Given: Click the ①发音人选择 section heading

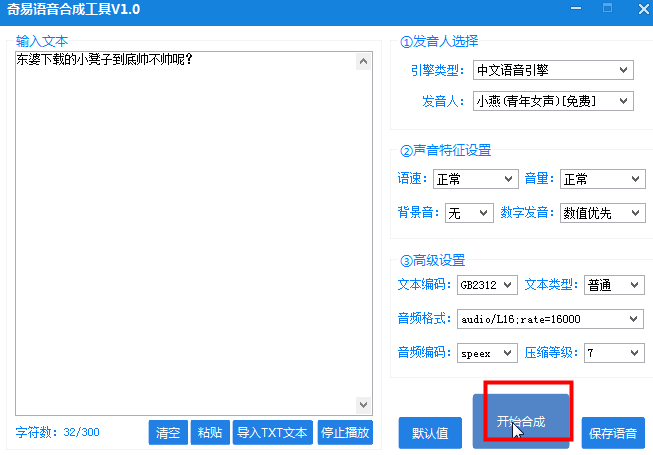Looking at the screenshot, I should click(439, 41).
